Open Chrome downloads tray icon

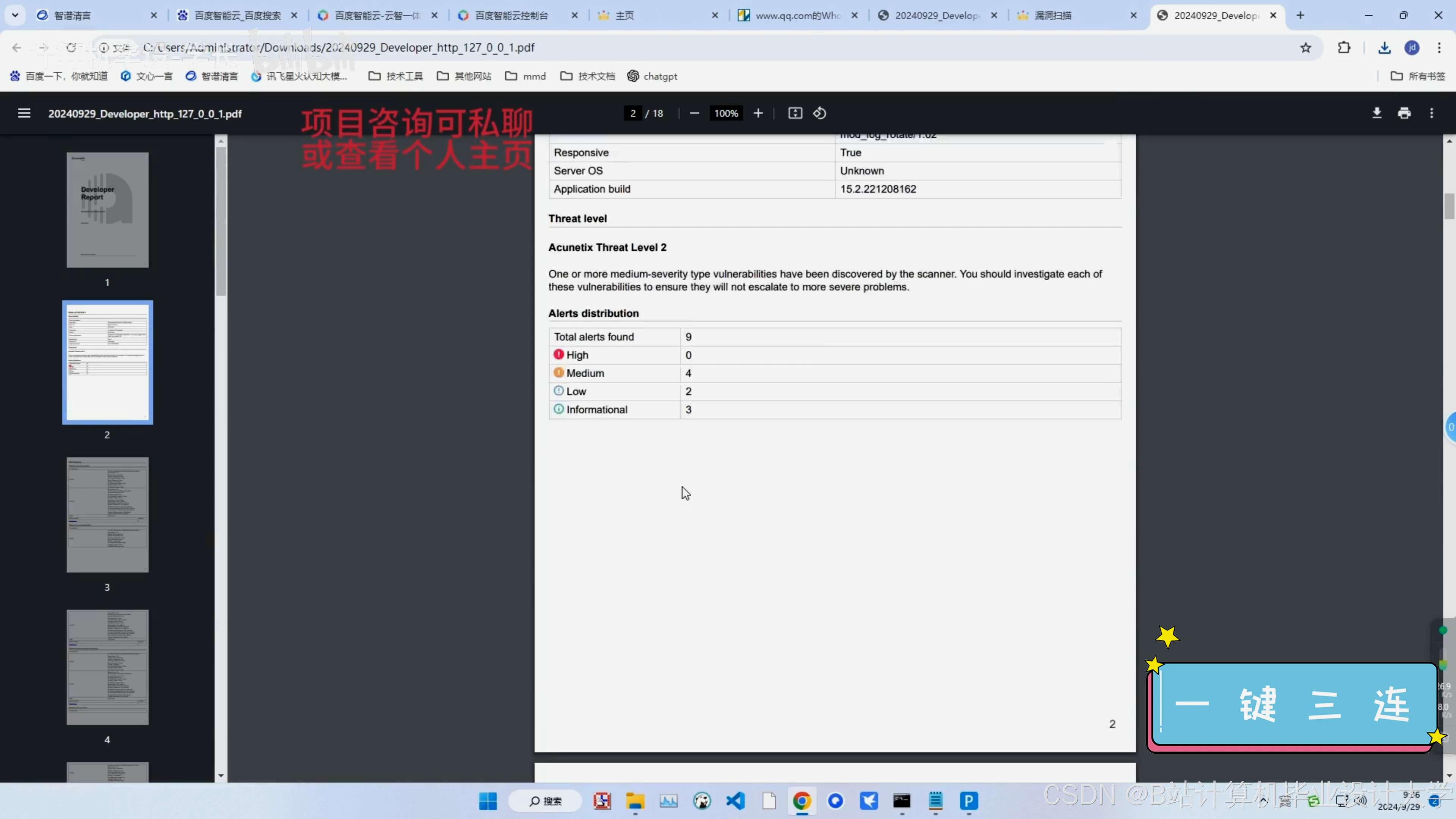click(x=1384, y=47)
